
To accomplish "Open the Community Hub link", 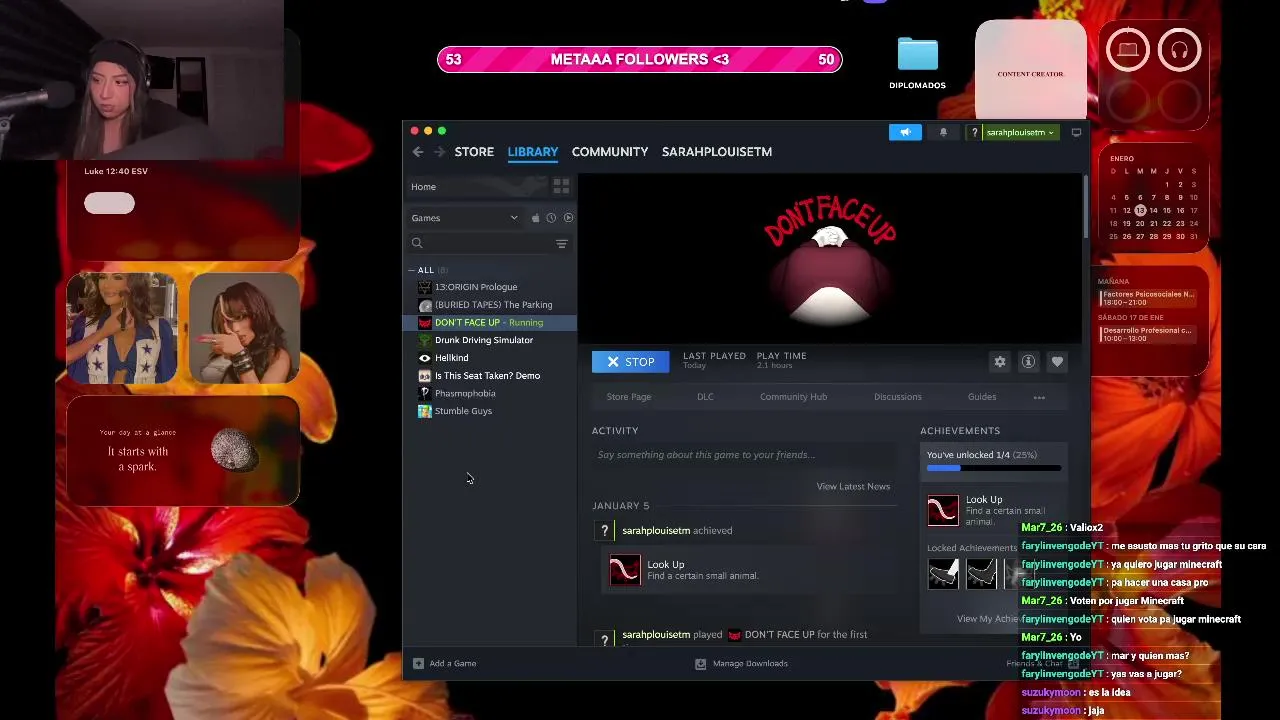I will click(793, 397).
